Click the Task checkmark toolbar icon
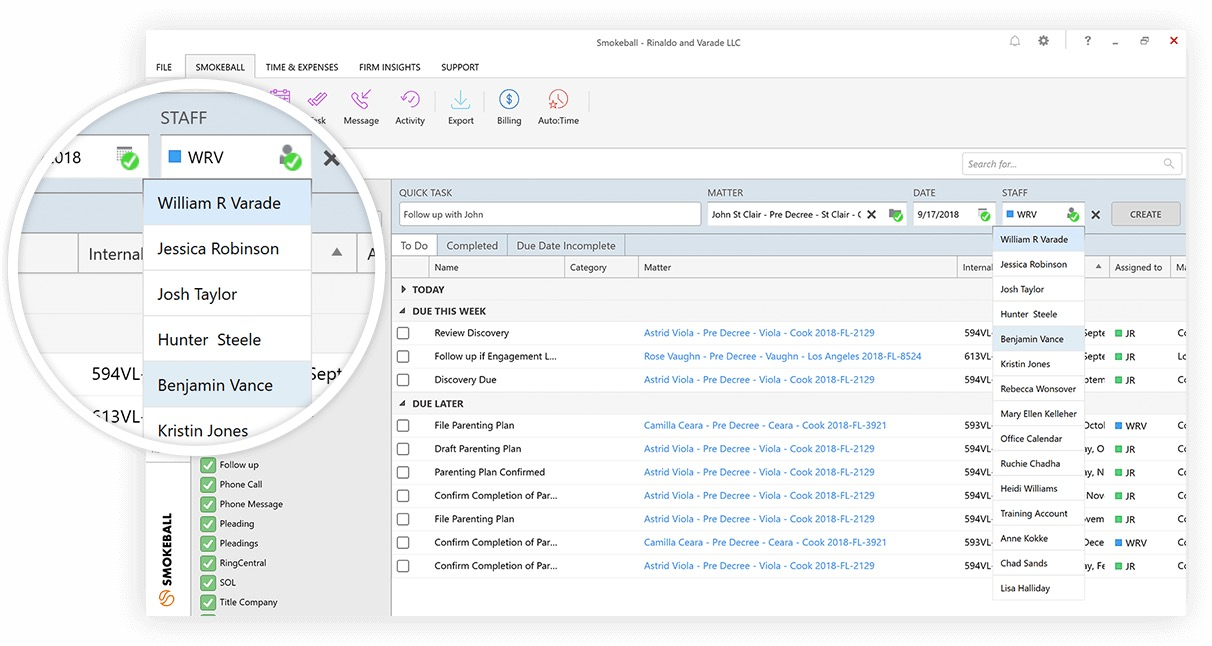This screenshot has height=646, width=1212. pyautogui.click(x=318, y=100)
